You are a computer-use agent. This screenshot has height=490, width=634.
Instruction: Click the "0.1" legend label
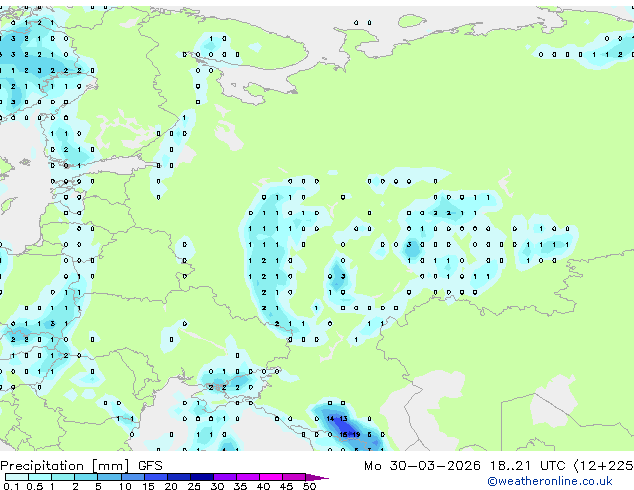coord(11,486)
